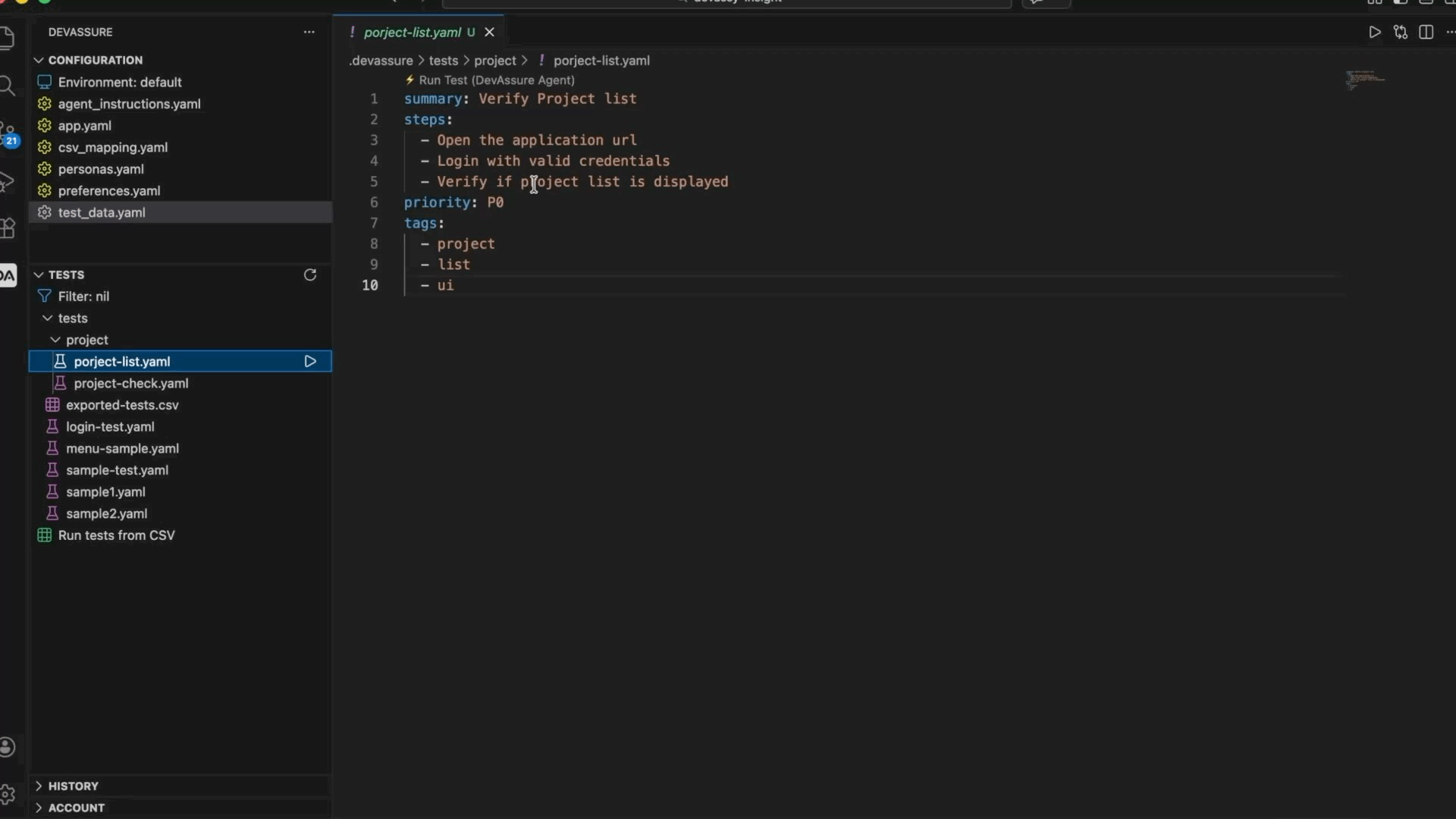Close the porject-list.yaml tab

489,32
